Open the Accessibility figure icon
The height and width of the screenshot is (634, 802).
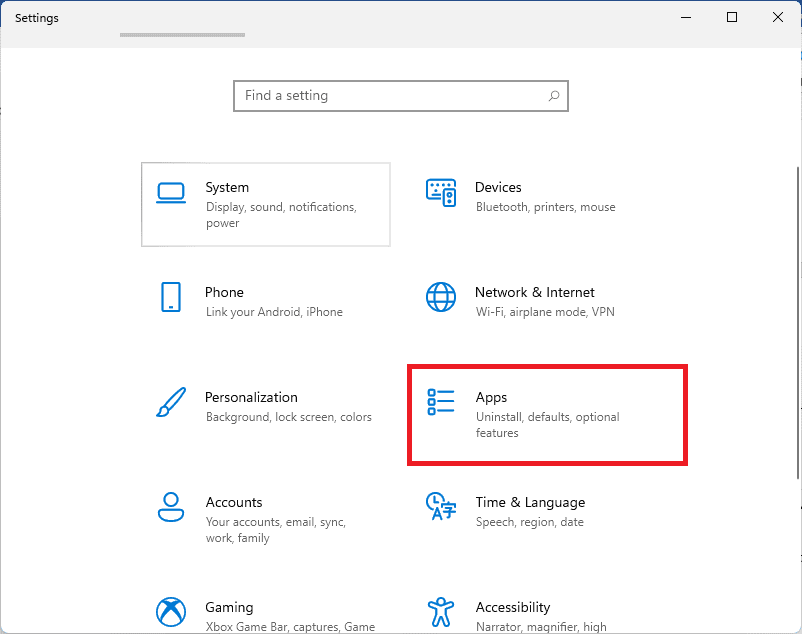pos(441,612)
